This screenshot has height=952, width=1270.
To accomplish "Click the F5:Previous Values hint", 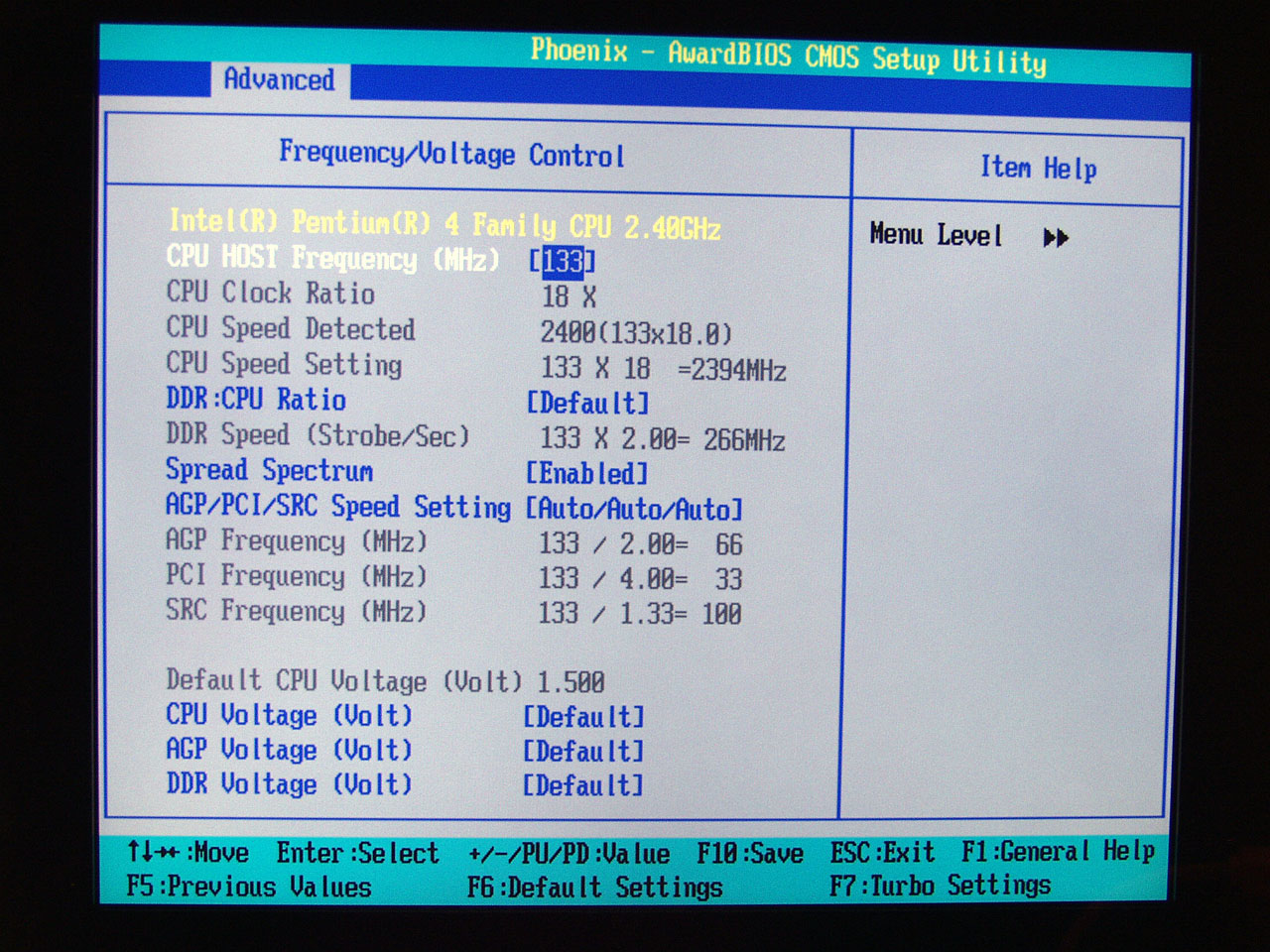I will coord(249,886).
